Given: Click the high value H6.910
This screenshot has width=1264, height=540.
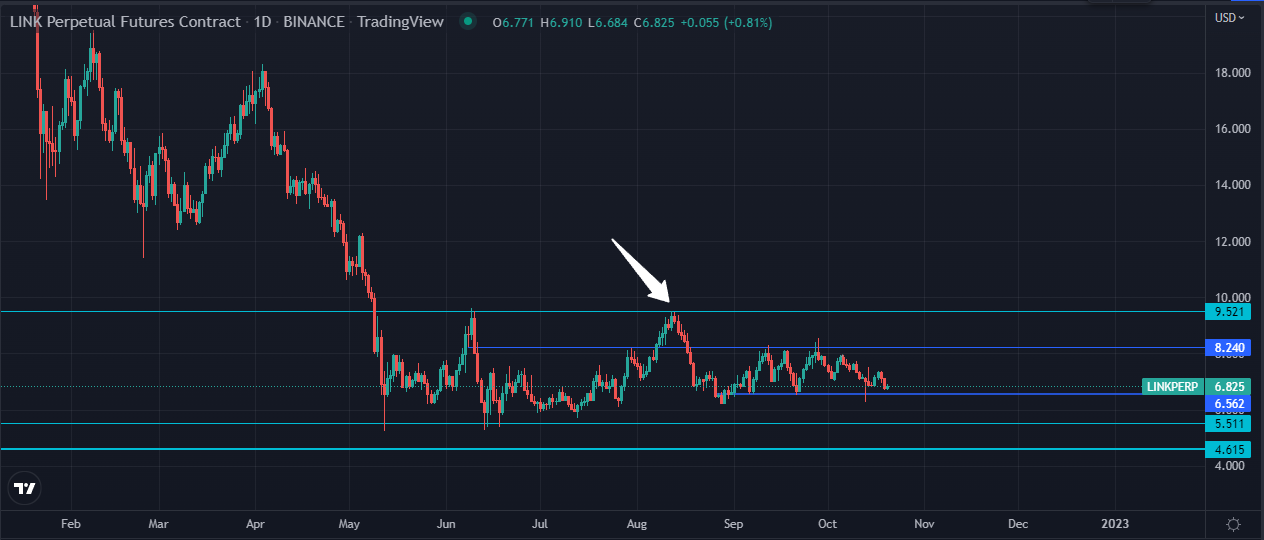Looking at the screenshot, I should click(560, 22).
